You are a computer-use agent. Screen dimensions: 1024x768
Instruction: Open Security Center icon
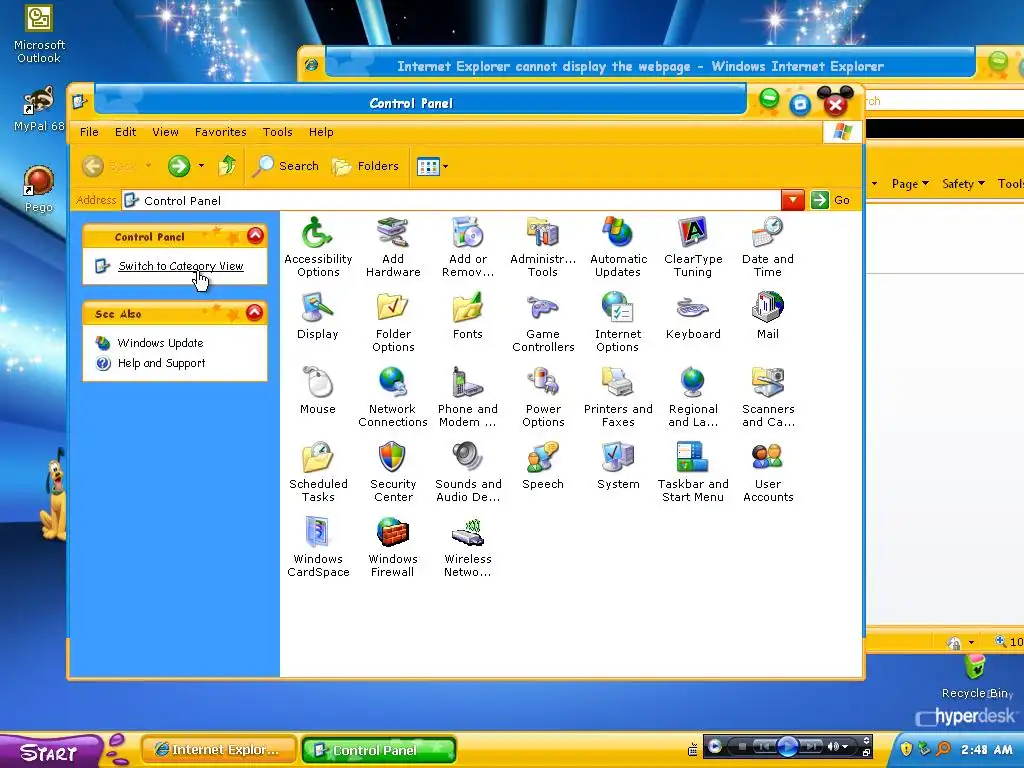coord(392,472)
